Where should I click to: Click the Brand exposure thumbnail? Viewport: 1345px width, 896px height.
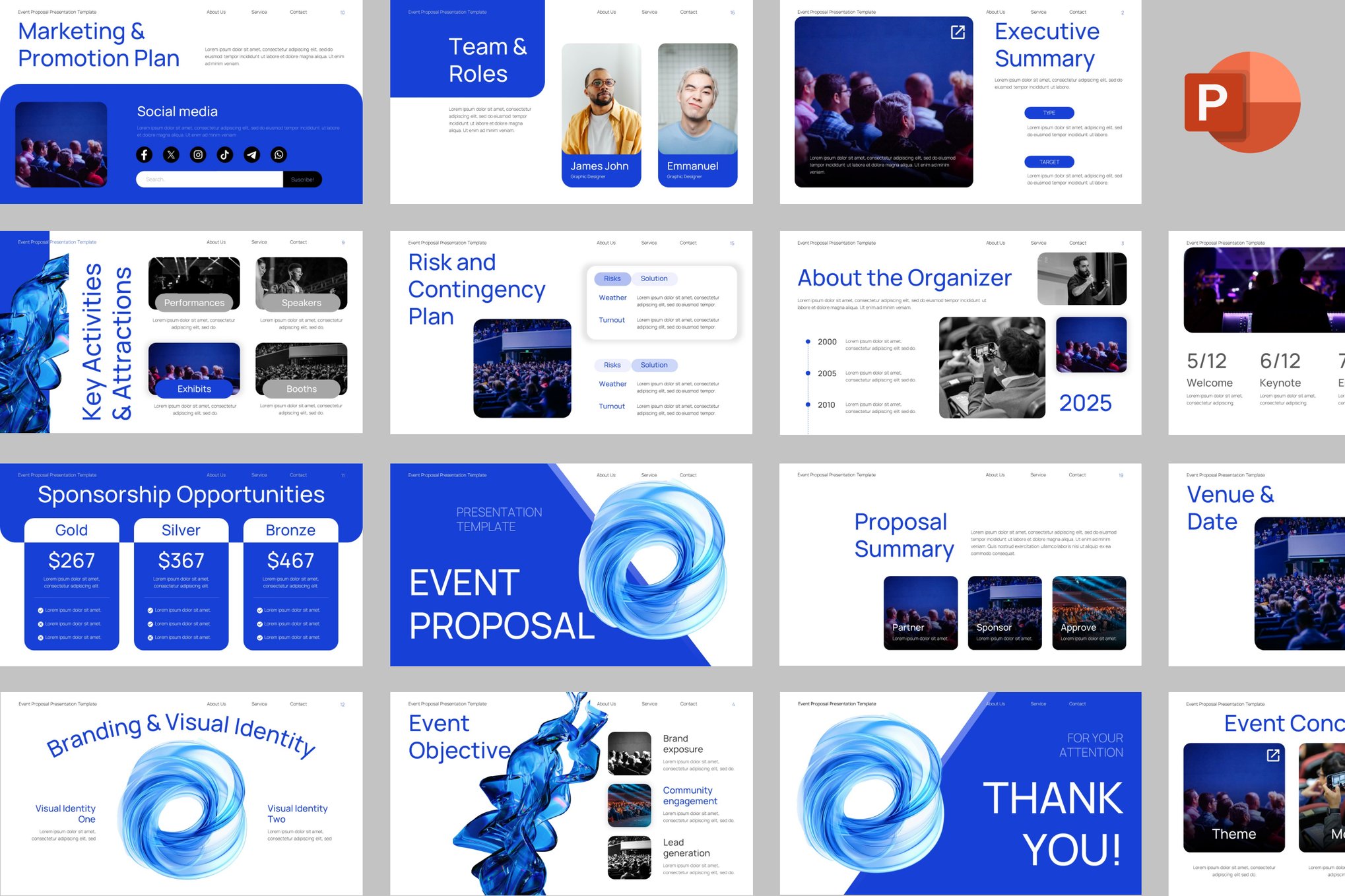coord(629,753)
